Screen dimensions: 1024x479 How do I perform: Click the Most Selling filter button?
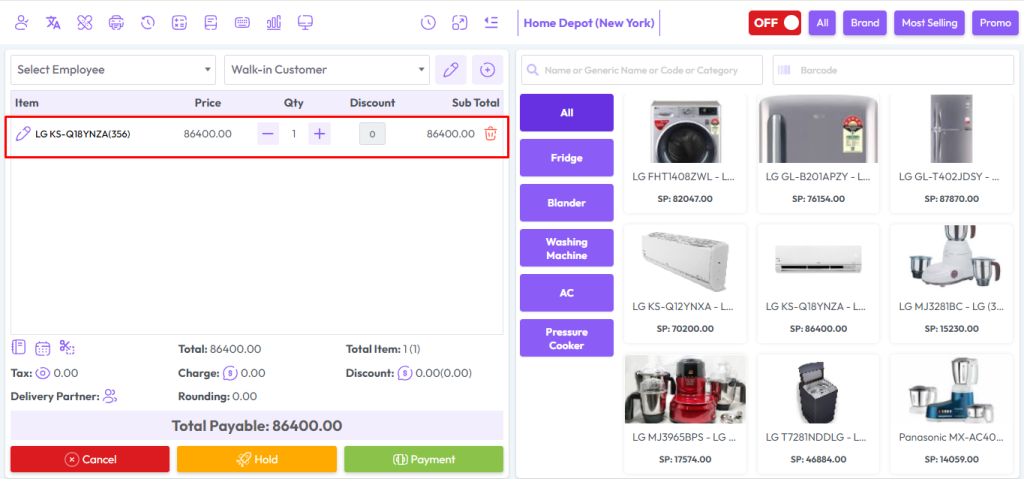929,23
